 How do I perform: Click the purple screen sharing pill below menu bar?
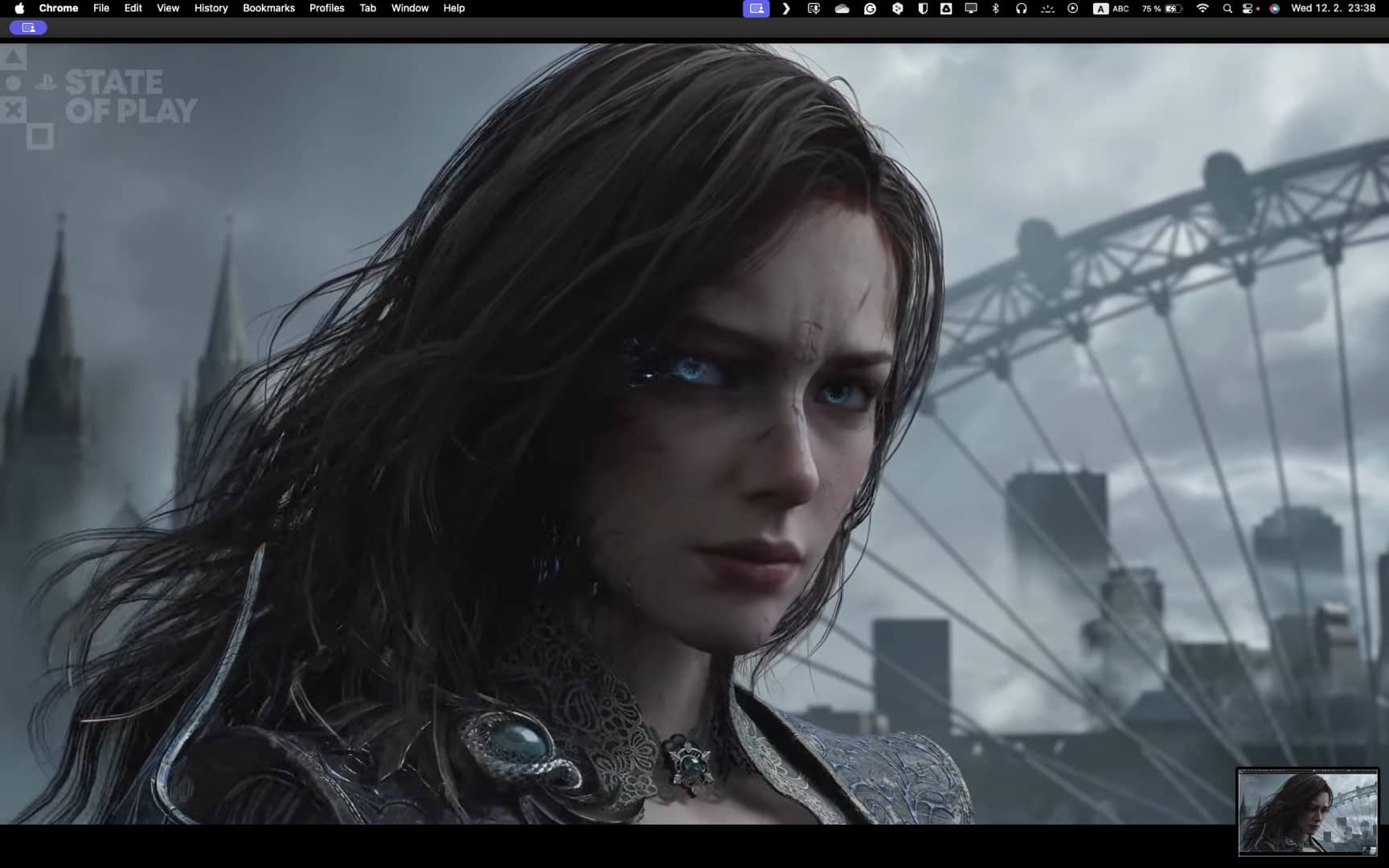click(28, 27)
